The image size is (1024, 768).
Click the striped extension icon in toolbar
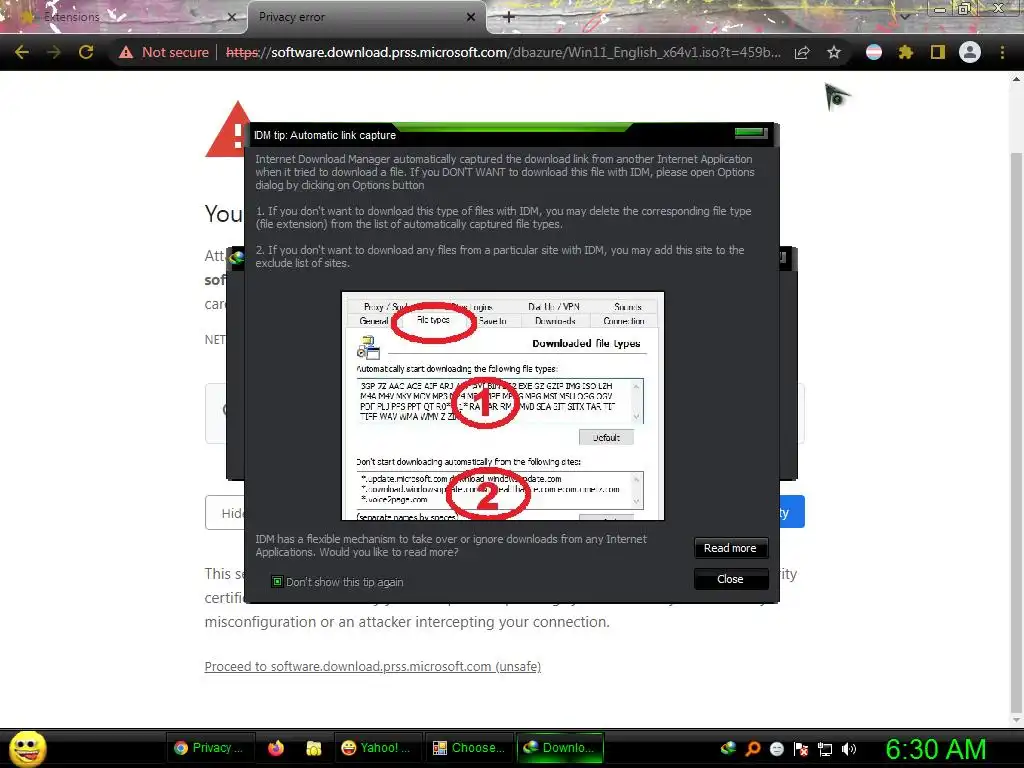pyautogui.click(x=874, y=52)
